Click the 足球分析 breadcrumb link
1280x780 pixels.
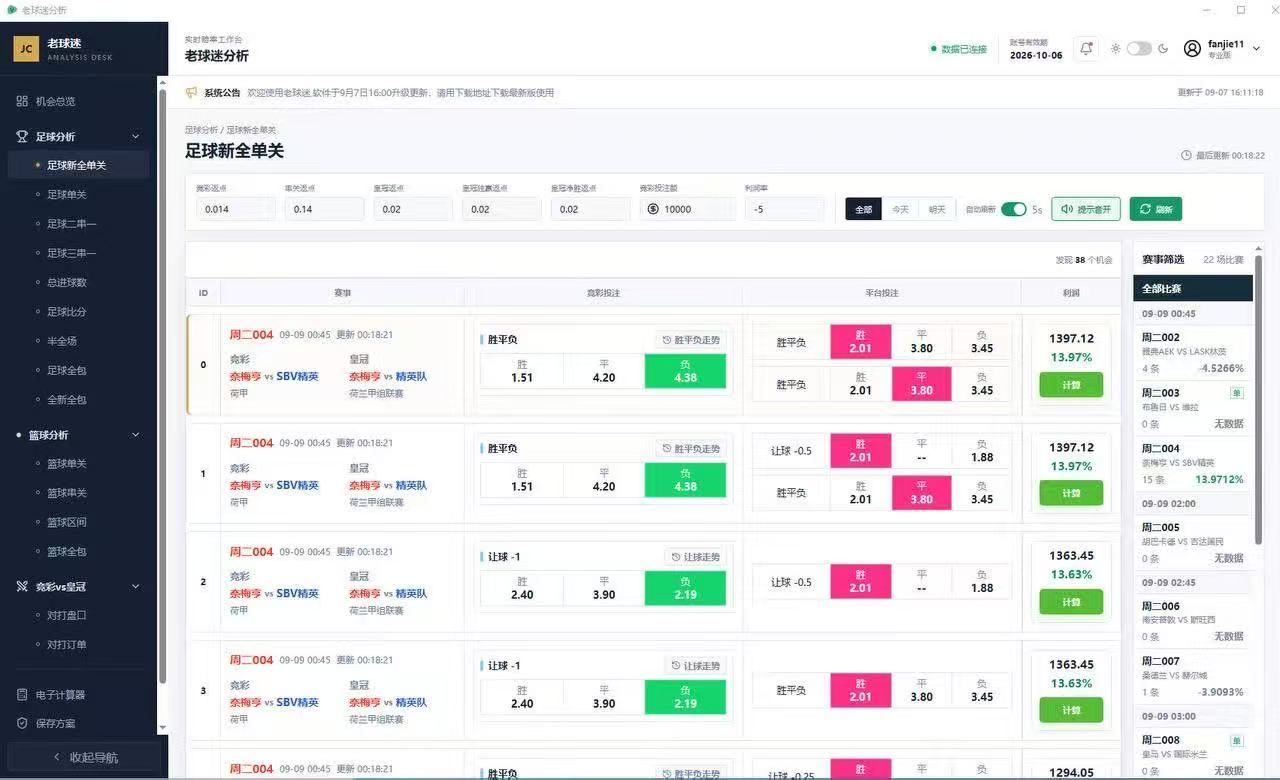click(201, 130)
